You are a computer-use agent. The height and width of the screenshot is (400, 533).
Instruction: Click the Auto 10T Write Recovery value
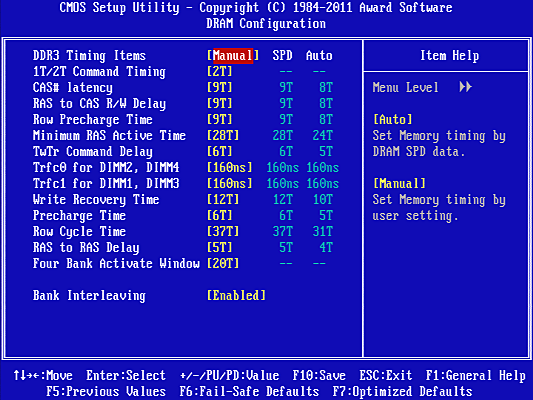[x=323, y=199]
